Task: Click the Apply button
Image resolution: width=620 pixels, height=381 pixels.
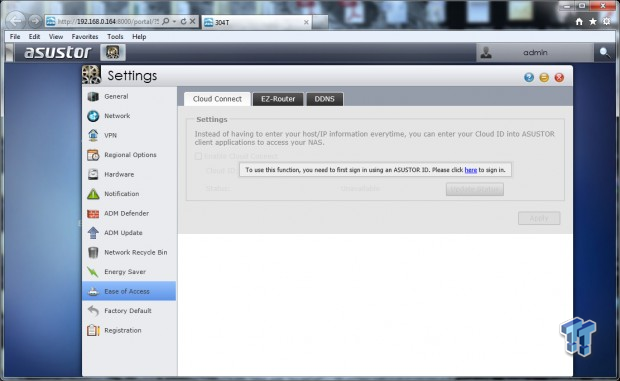Action: [539, 218]
